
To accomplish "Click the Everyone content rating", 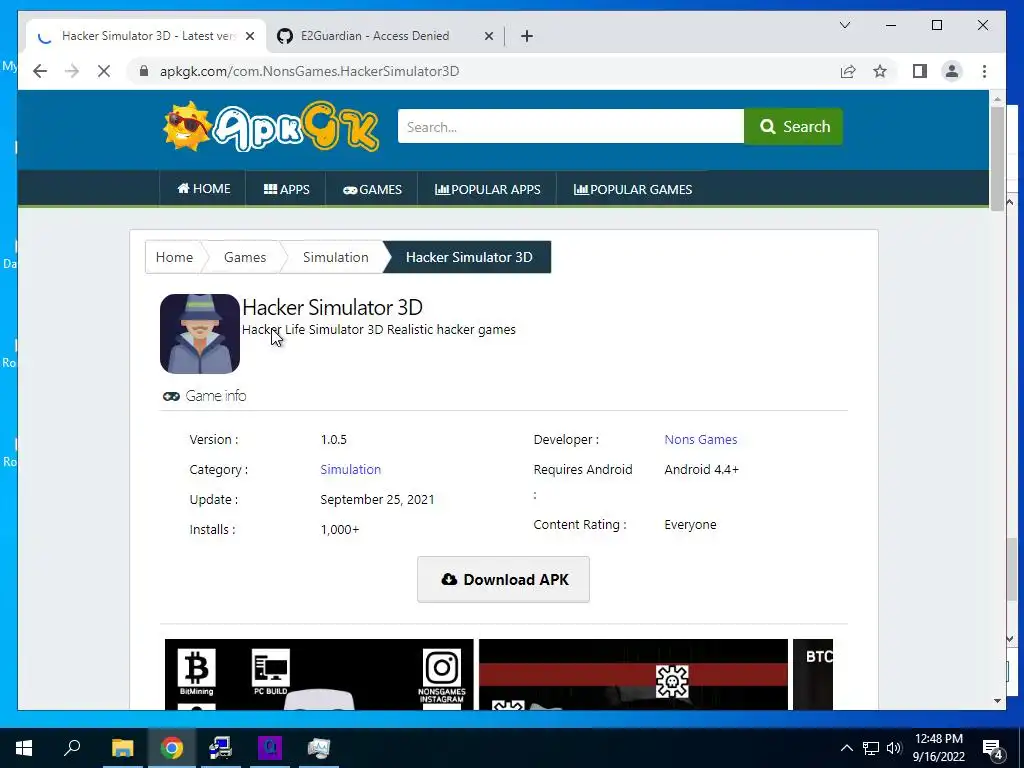I will (690, 524).
